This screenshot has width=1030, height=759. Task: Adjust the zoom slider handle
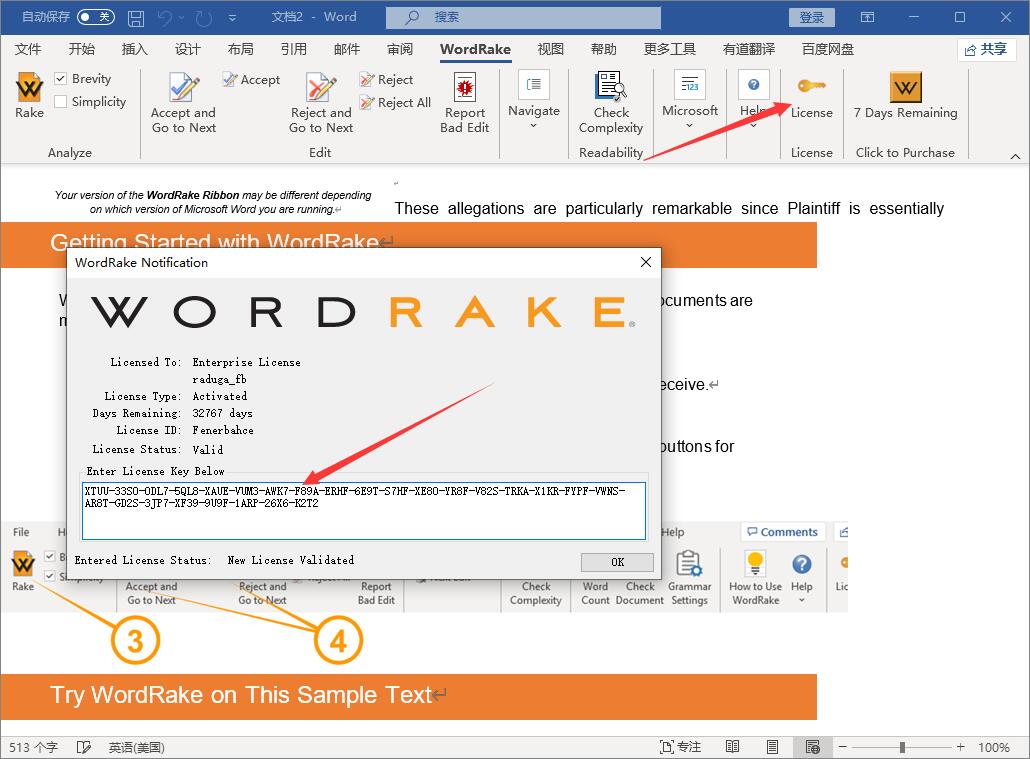pyautogui.click(x=903, y=747)
